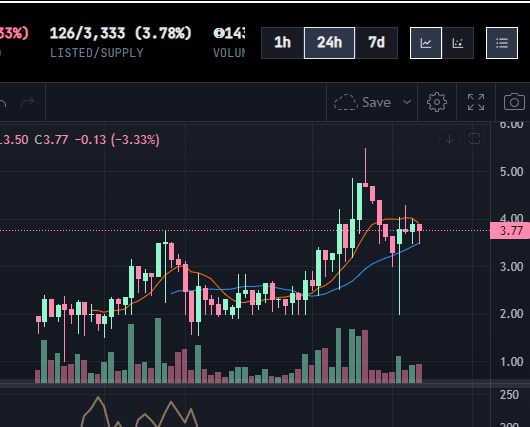Expand the Save dropdown arrow
The width and height of the screenshot is (530, 427).
coord(407,102)
